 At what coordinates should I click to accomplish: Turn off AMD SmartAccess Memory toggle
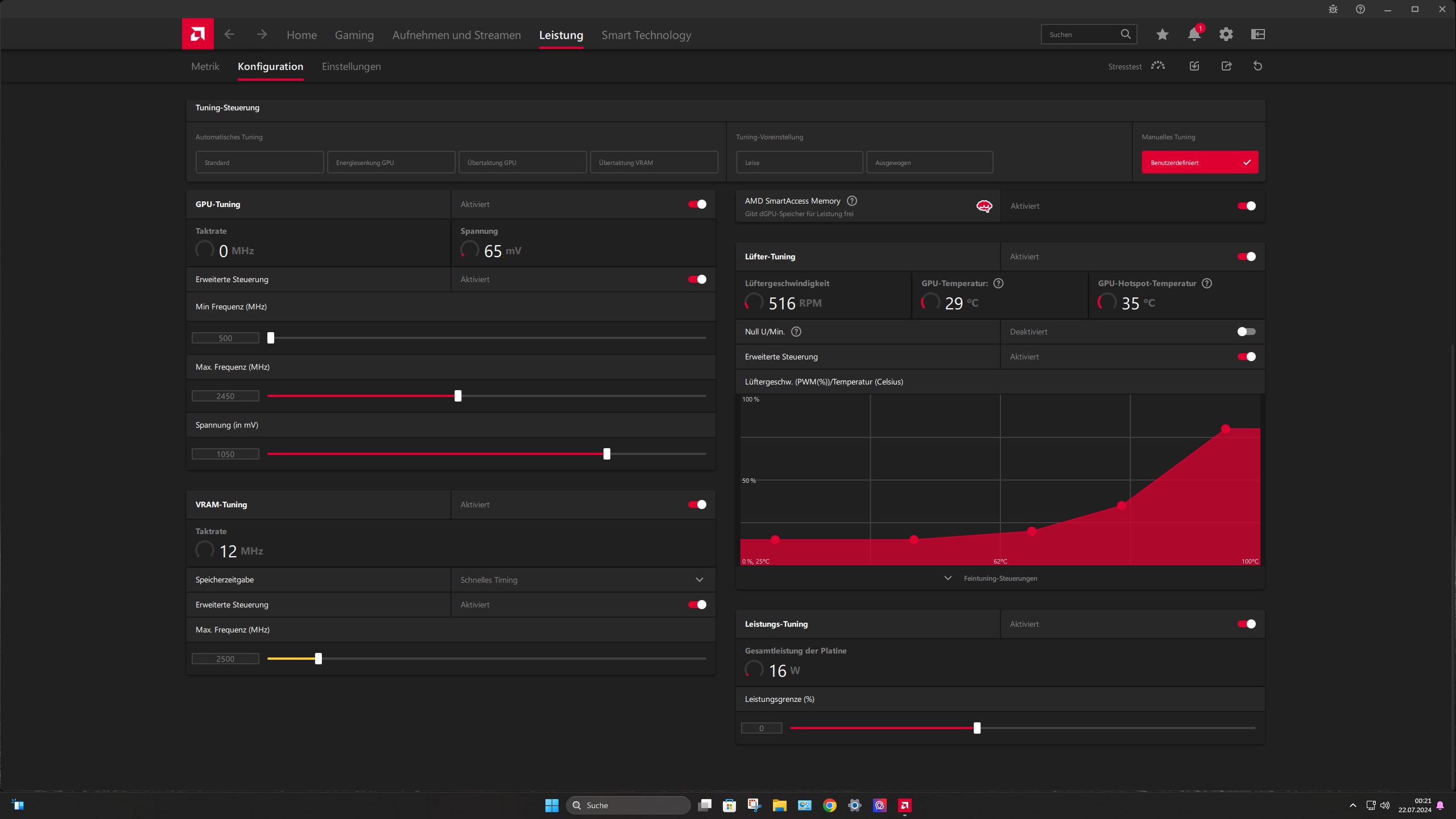1246,206
